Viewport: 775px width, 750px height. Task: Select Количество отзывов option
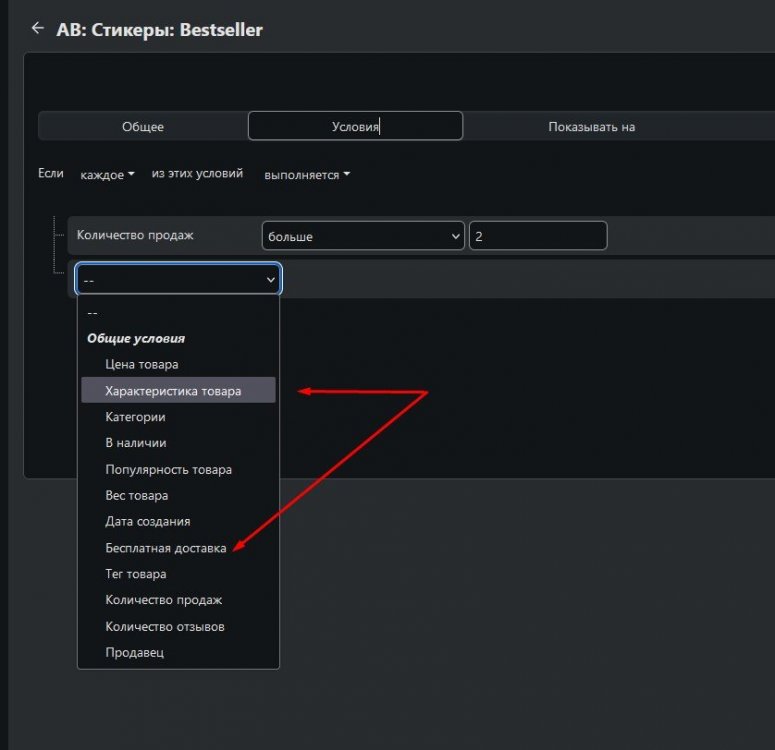[178, 626]
